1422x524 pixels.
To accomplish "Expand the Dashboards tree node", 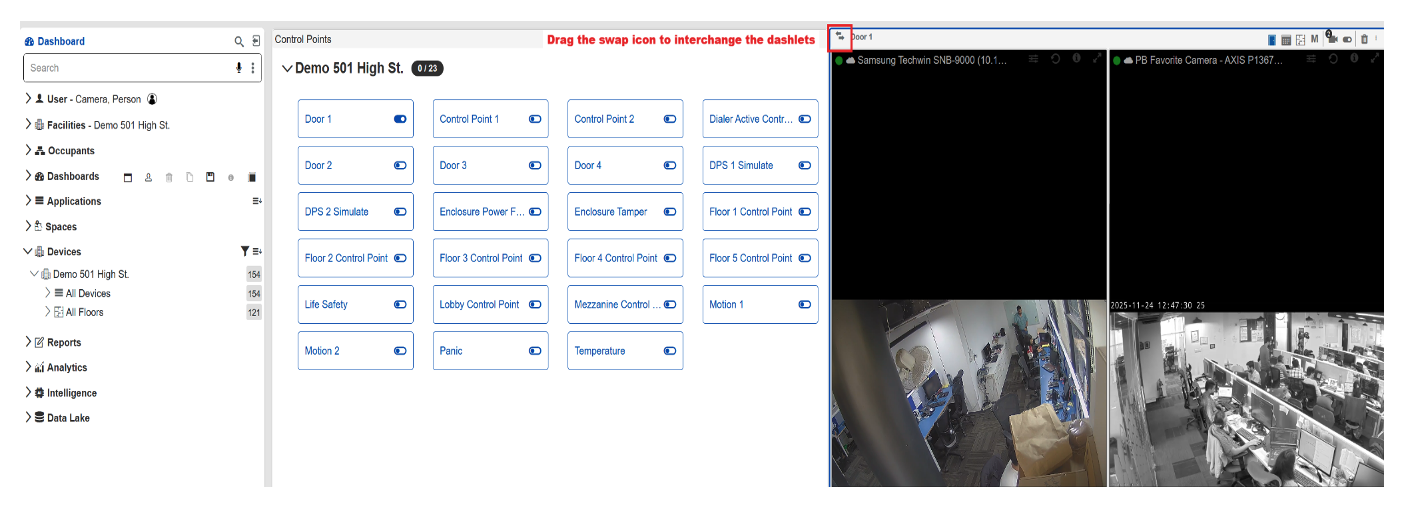I will [x=28, y=176].
